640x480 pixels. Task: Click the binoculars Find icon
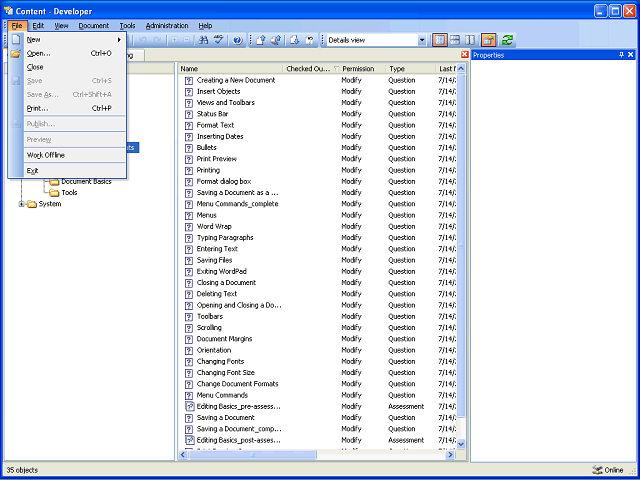[203, 40]
